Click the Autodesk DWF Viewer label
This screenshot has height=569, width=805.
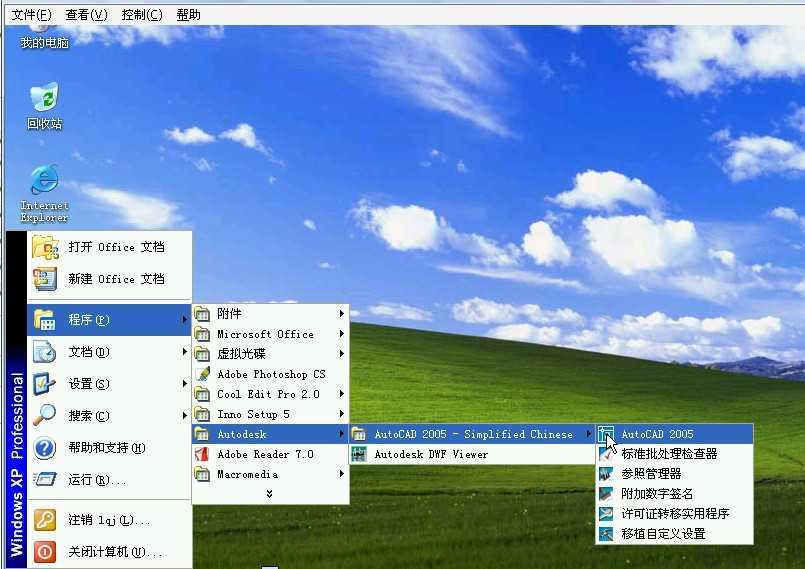pos(431,454)
